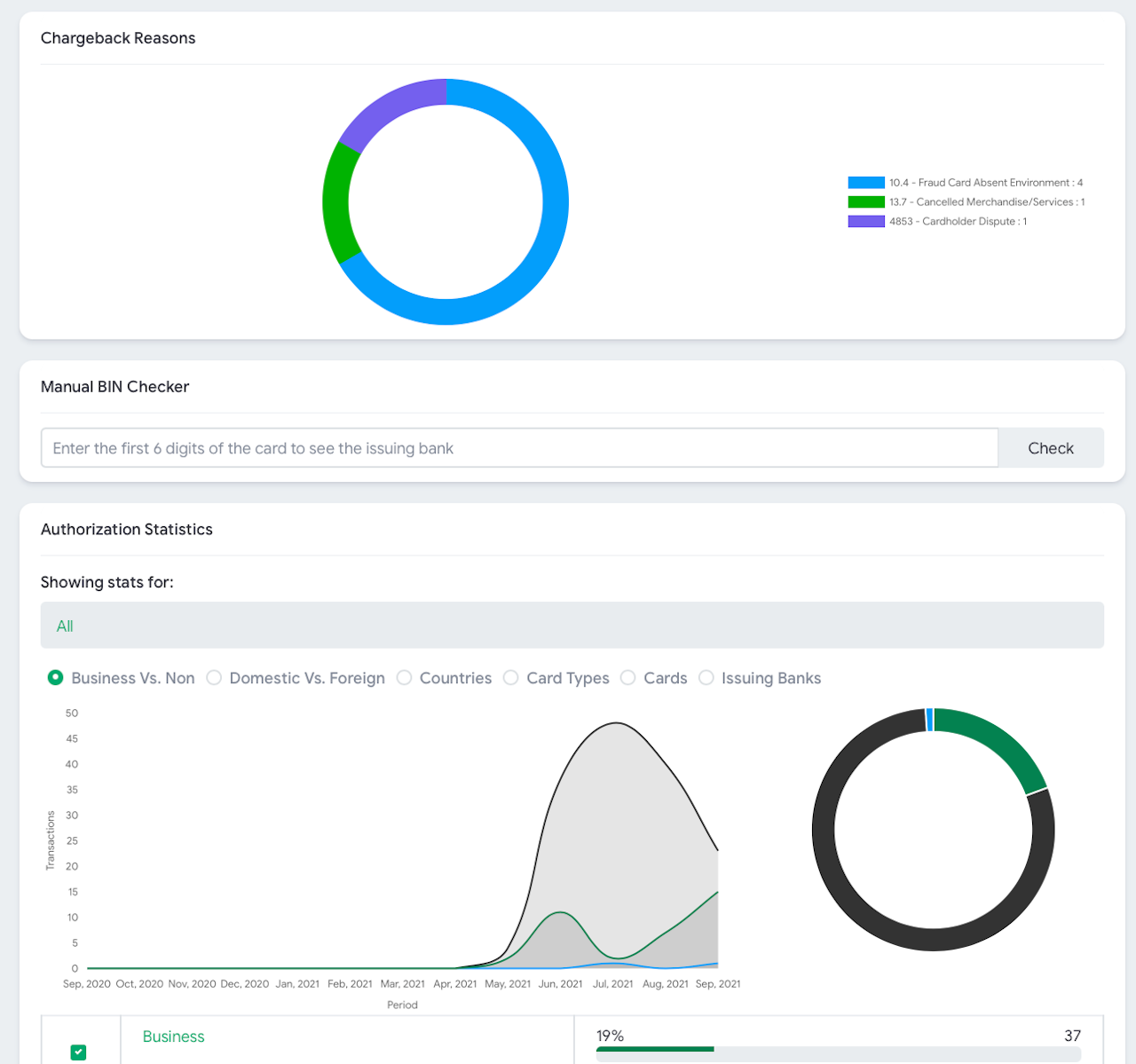1136x1064 pixels.
Task: Click blue Fraud Card Absent legend swatch
Action: coord(865,183)
